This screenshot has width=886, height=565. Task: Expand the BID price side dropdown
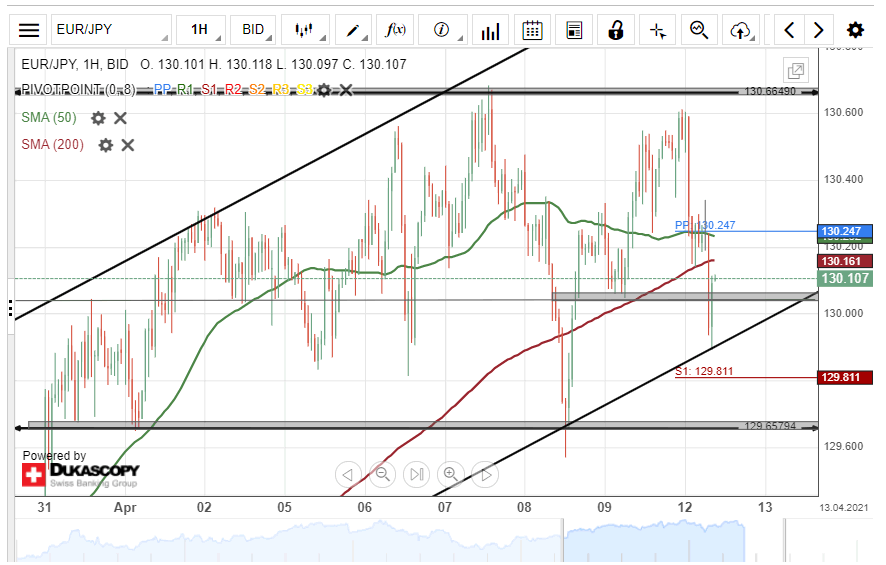click(253, 30)
